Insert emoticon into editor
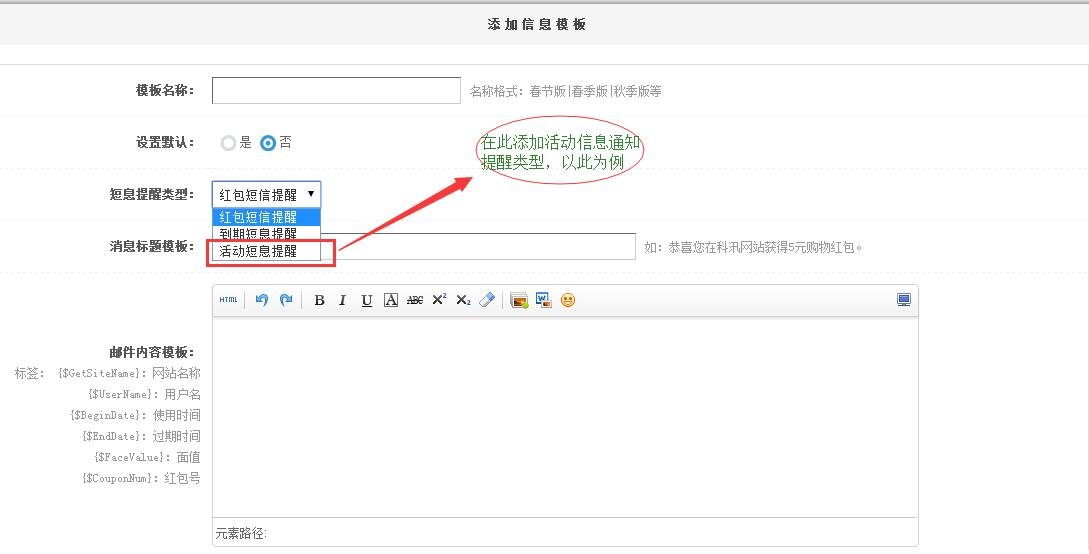Image resolution: width=1089 pixels, height=554 pixels. coord(568,300)
